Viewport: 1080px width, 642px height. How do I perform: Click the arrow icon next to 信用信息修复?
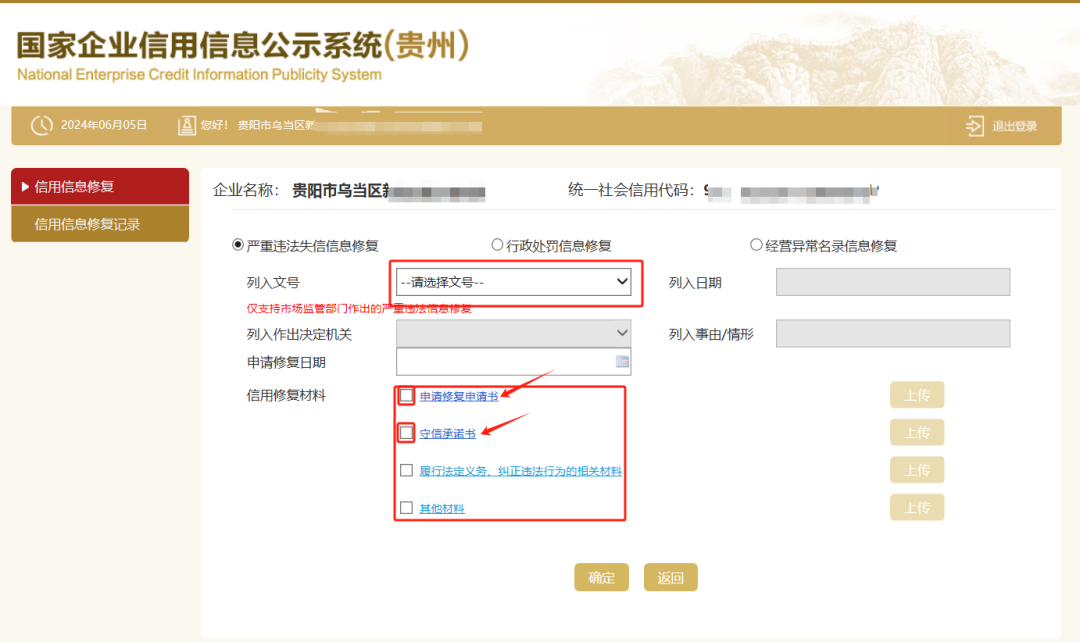click(x=25, y=187)
